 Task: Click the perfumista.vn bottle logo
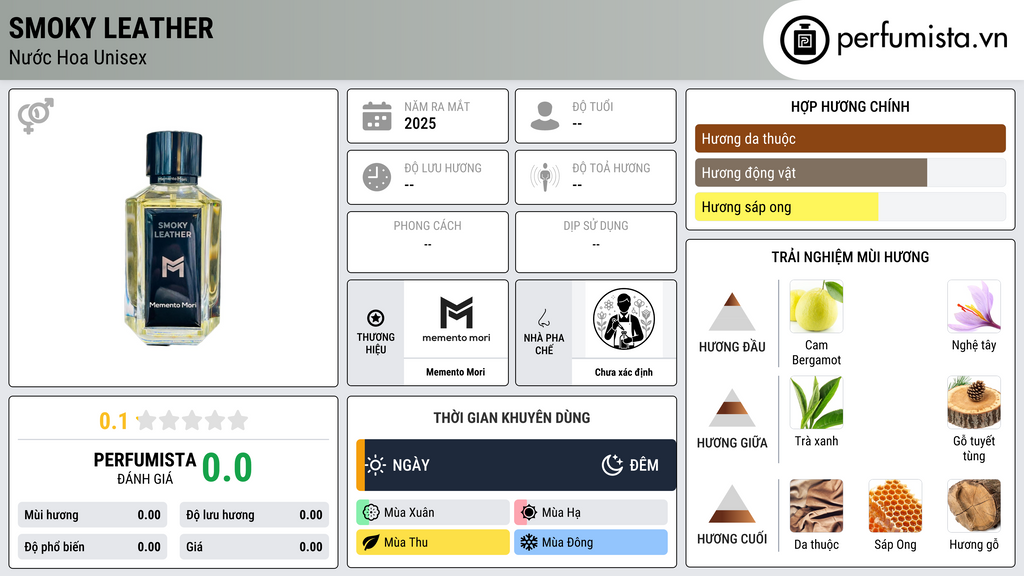click(804, 40)
